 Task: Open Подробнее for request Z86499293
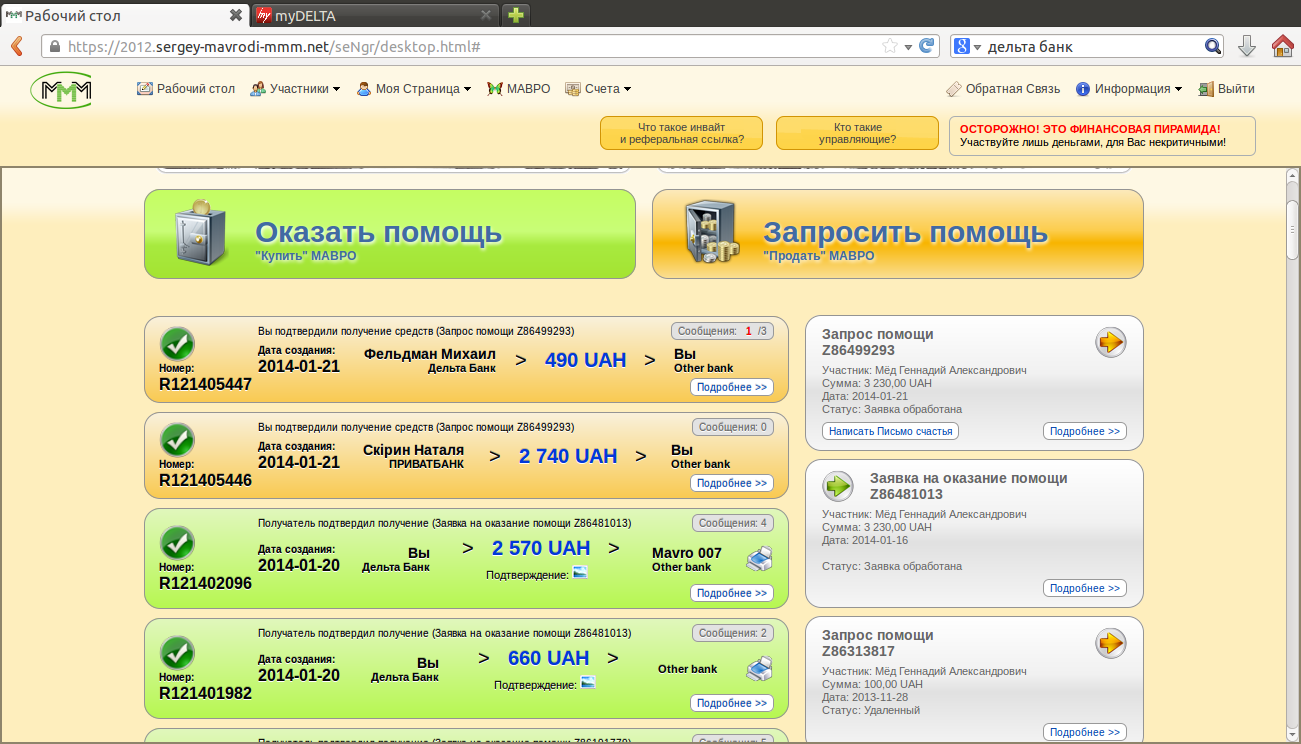pyautogui.click(x=1085, y=431)
